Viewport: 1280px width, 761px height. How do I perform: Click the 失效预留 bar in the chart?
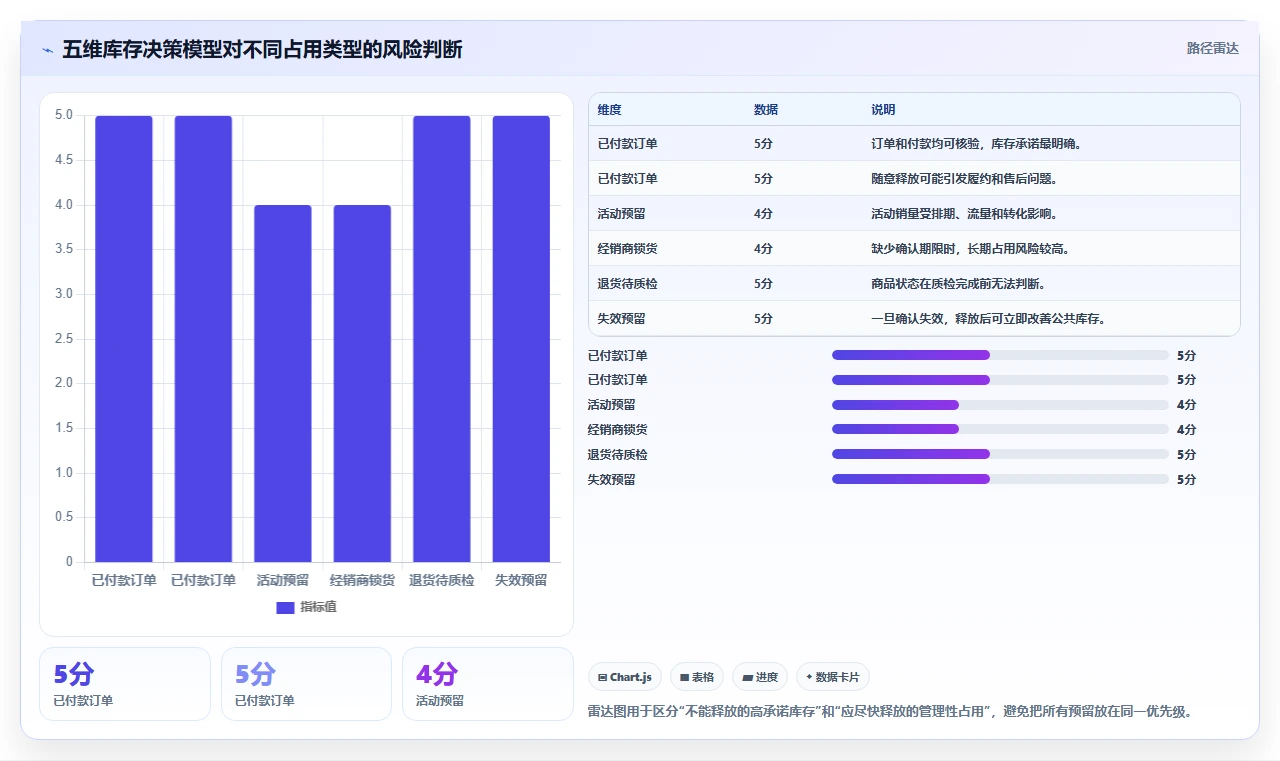pos(521,339)
